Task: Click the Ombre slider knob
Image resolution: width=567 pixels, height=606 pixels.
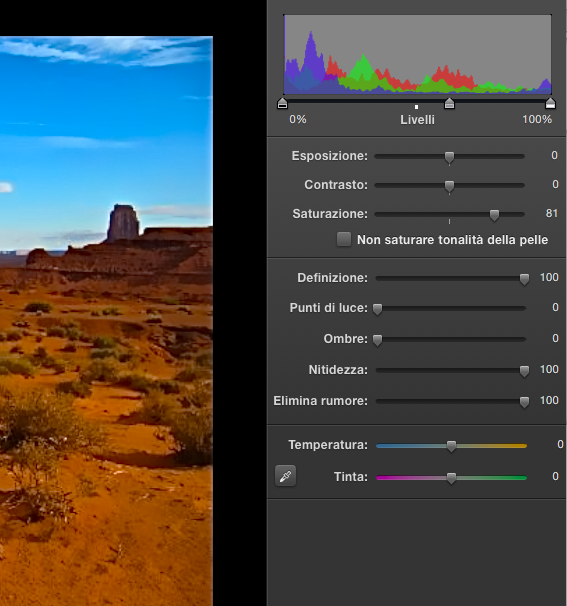Action: pos(378,340)
